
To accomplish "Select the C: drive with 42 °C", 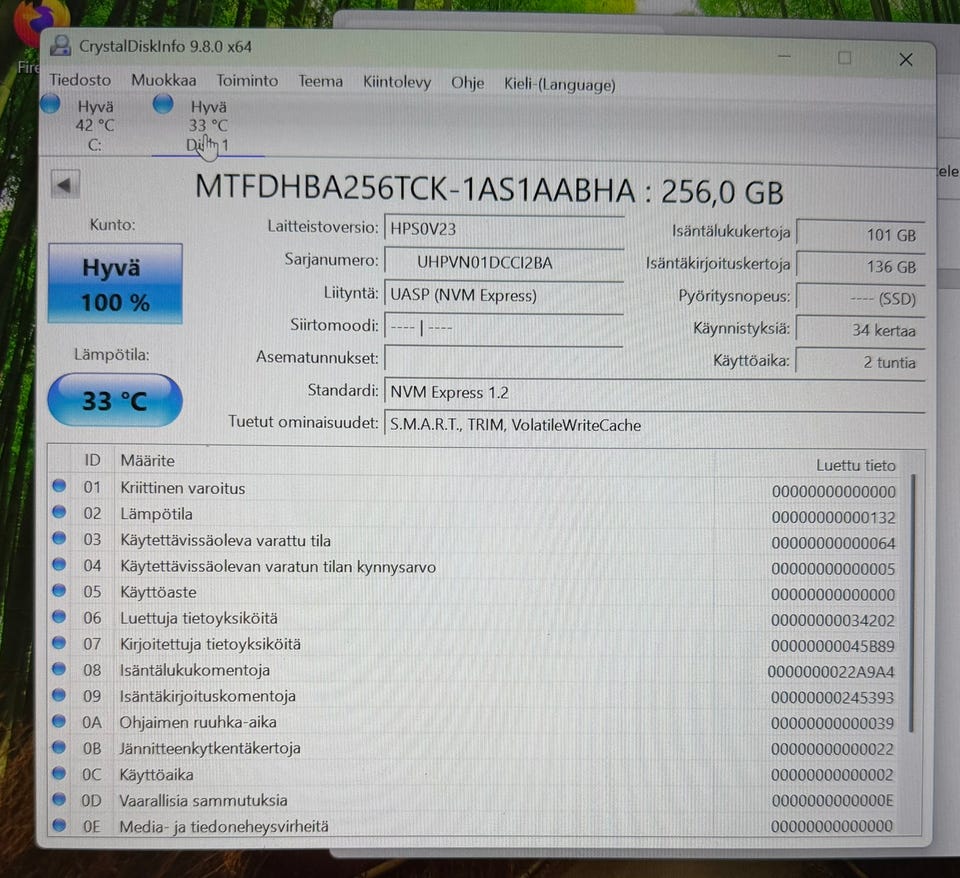I will point(95,126).
